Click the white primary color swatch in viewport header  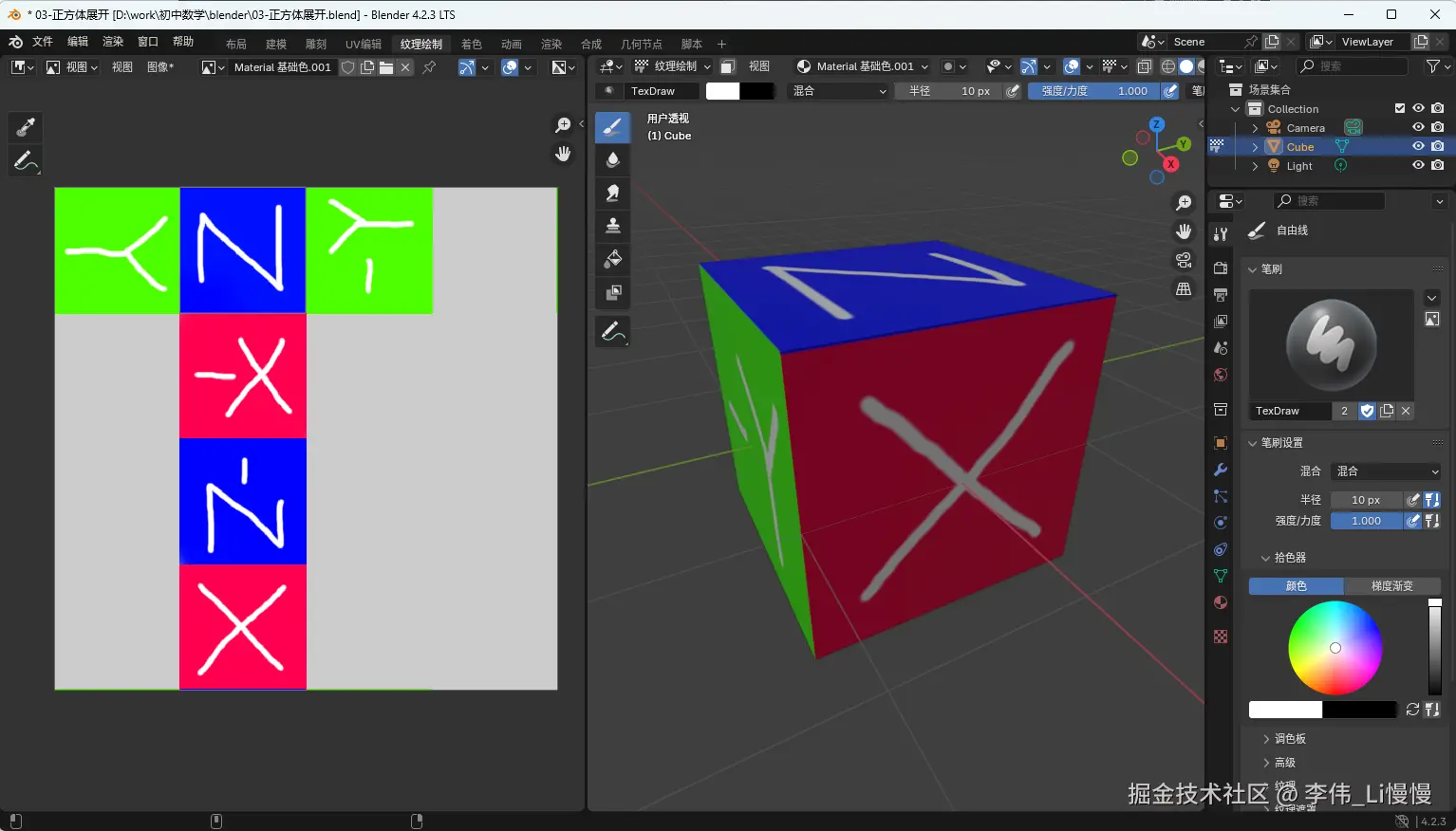coord(722,91)
